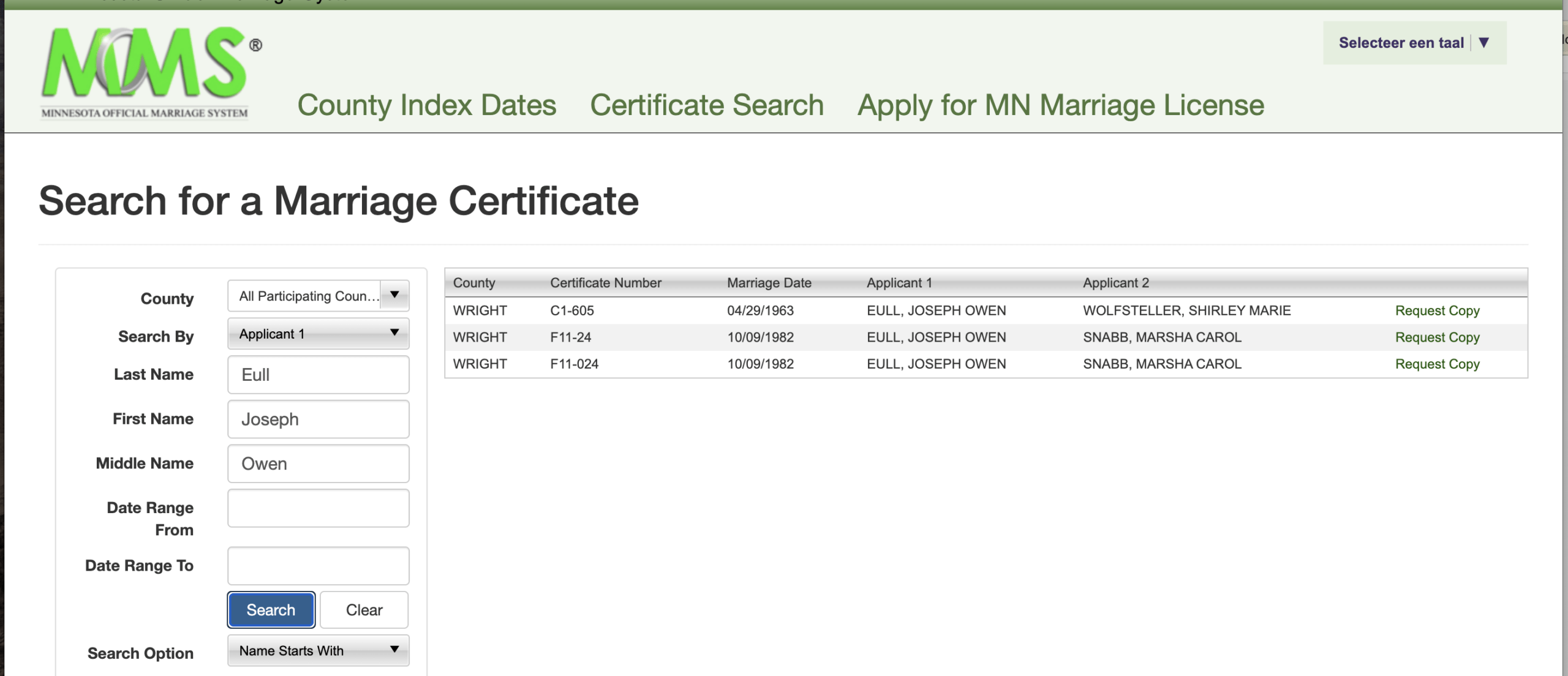Viewport: 1568px width, 676px height.
Task: Expand the County combo box arrow
Action: (x=394, y=296)
